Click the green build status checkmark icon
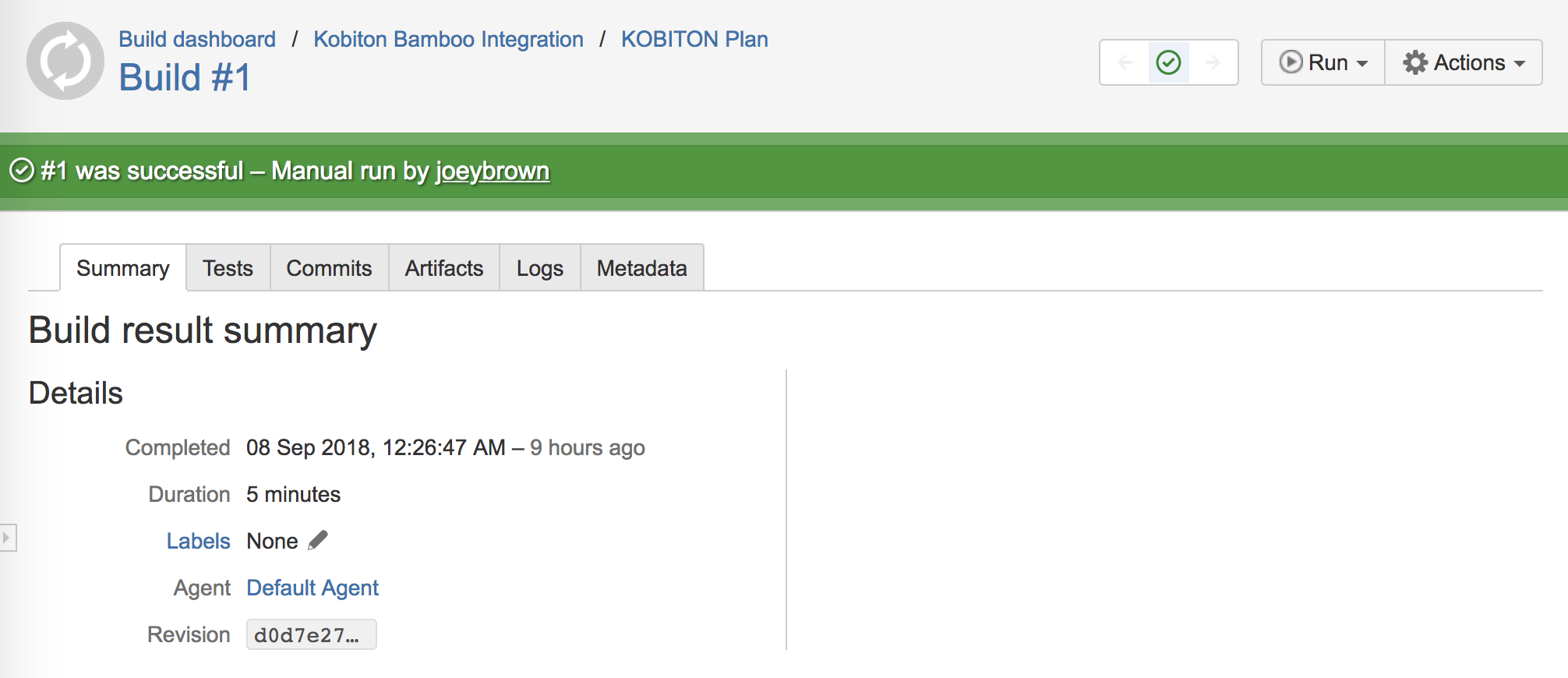Viewport: 1568px width, 678px height. [x=1168, y=62]
